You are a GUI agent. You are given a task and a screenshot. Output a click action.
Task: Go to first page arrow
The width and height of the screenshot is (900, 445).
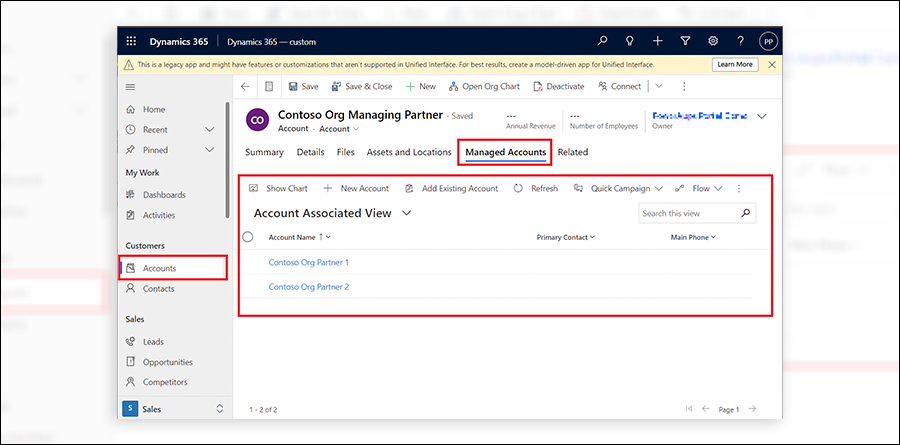click(x=689, y=409)
